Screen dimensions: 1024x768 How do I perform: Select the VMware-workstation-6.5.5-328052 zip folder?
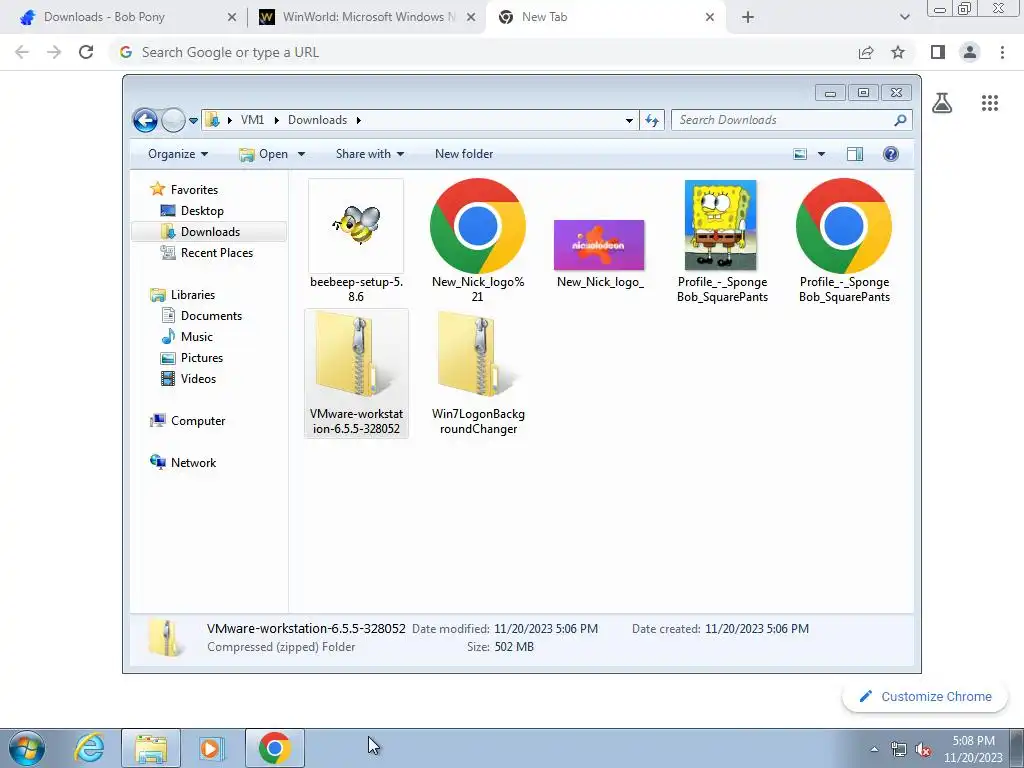(356, 373)
